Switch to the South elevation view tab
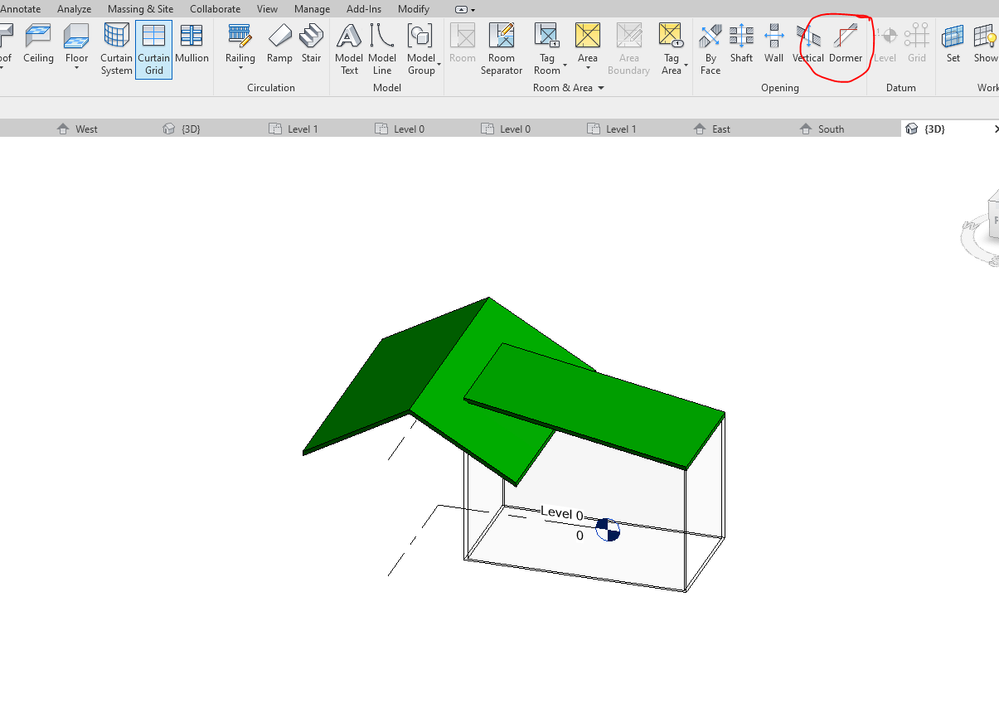The width and height of the screenshot is (999, 723). coord(822,129)
